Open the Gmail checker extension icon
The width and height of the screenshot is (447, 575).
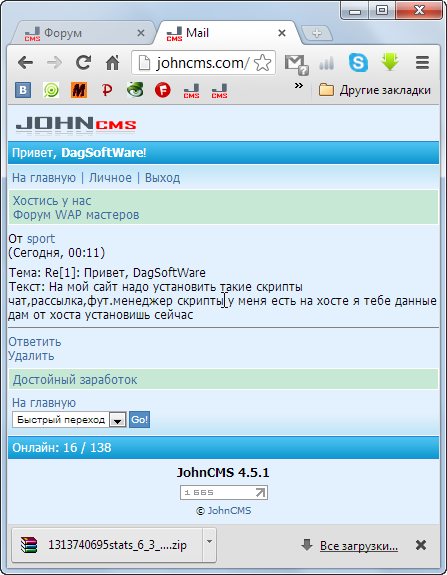[296, 63]
